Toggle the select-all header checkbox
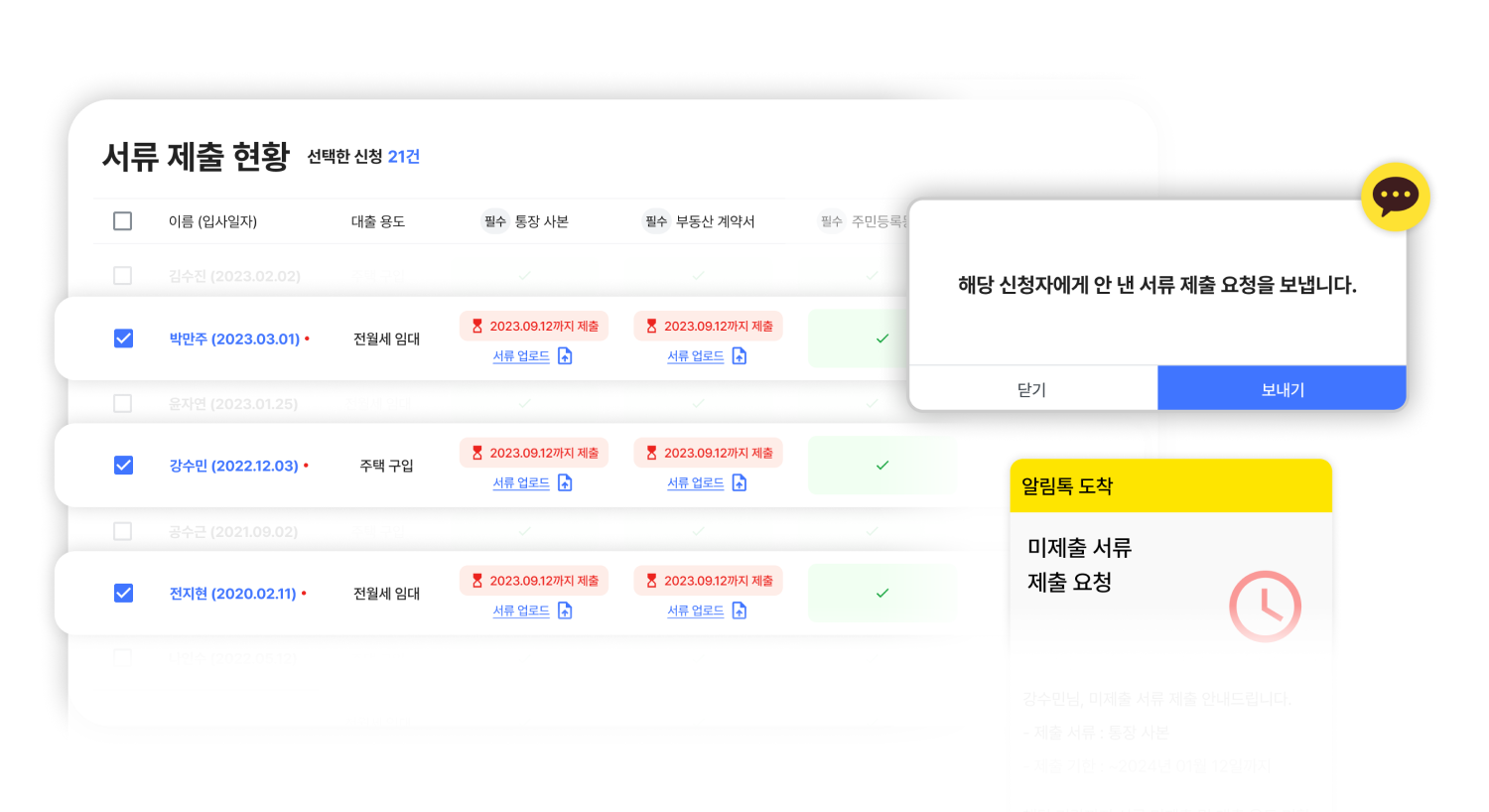The image size is (1489, 812). click(x=123, y=221)
